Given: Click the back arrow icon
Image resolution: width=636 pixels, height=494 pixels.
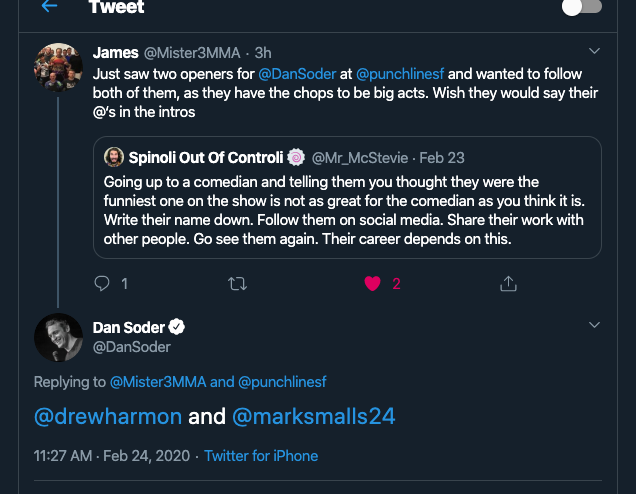Looking at the screenshot, I should (49, 7).
